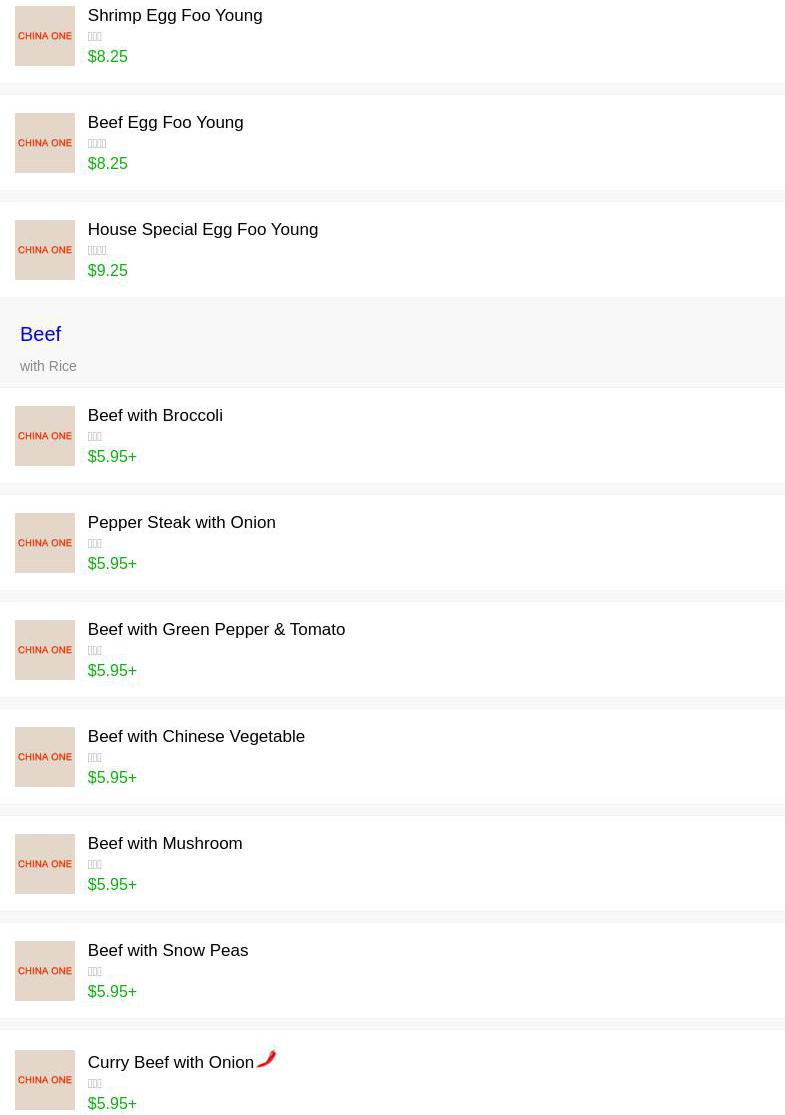Click the Beef with Mushroom thumbnail
Image resolution: width=785 pixels, height=1115 pixels.
coord(45,864)
